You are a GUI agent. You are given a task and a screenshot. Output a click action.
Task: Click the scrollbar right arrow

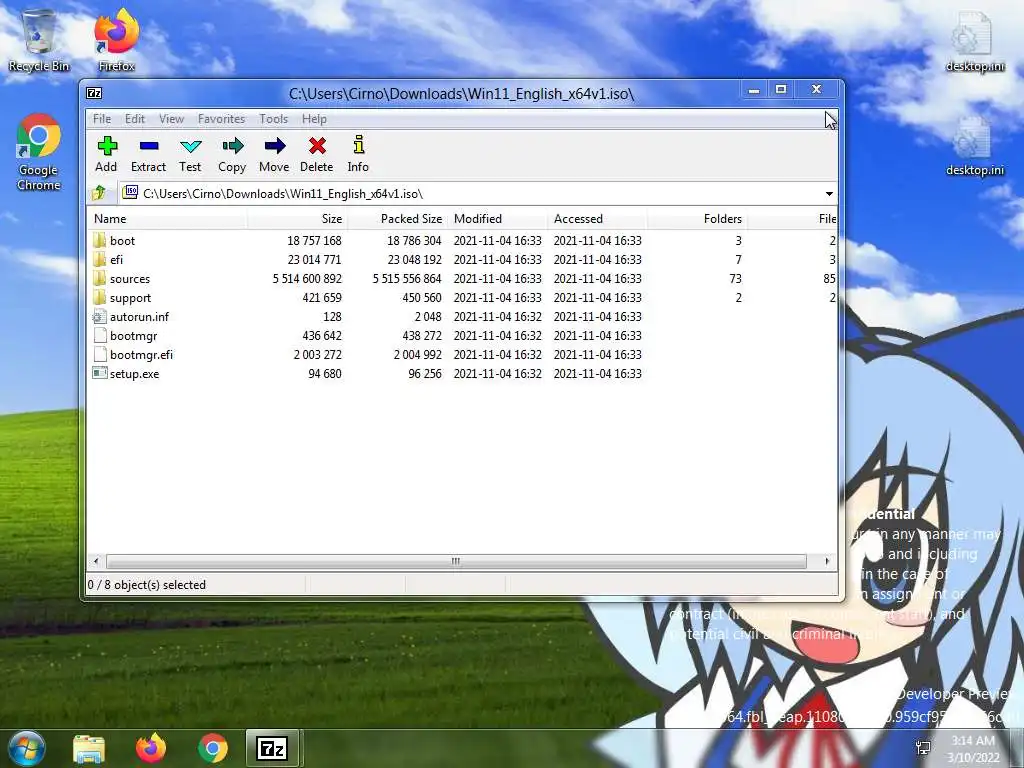[827, 561]
